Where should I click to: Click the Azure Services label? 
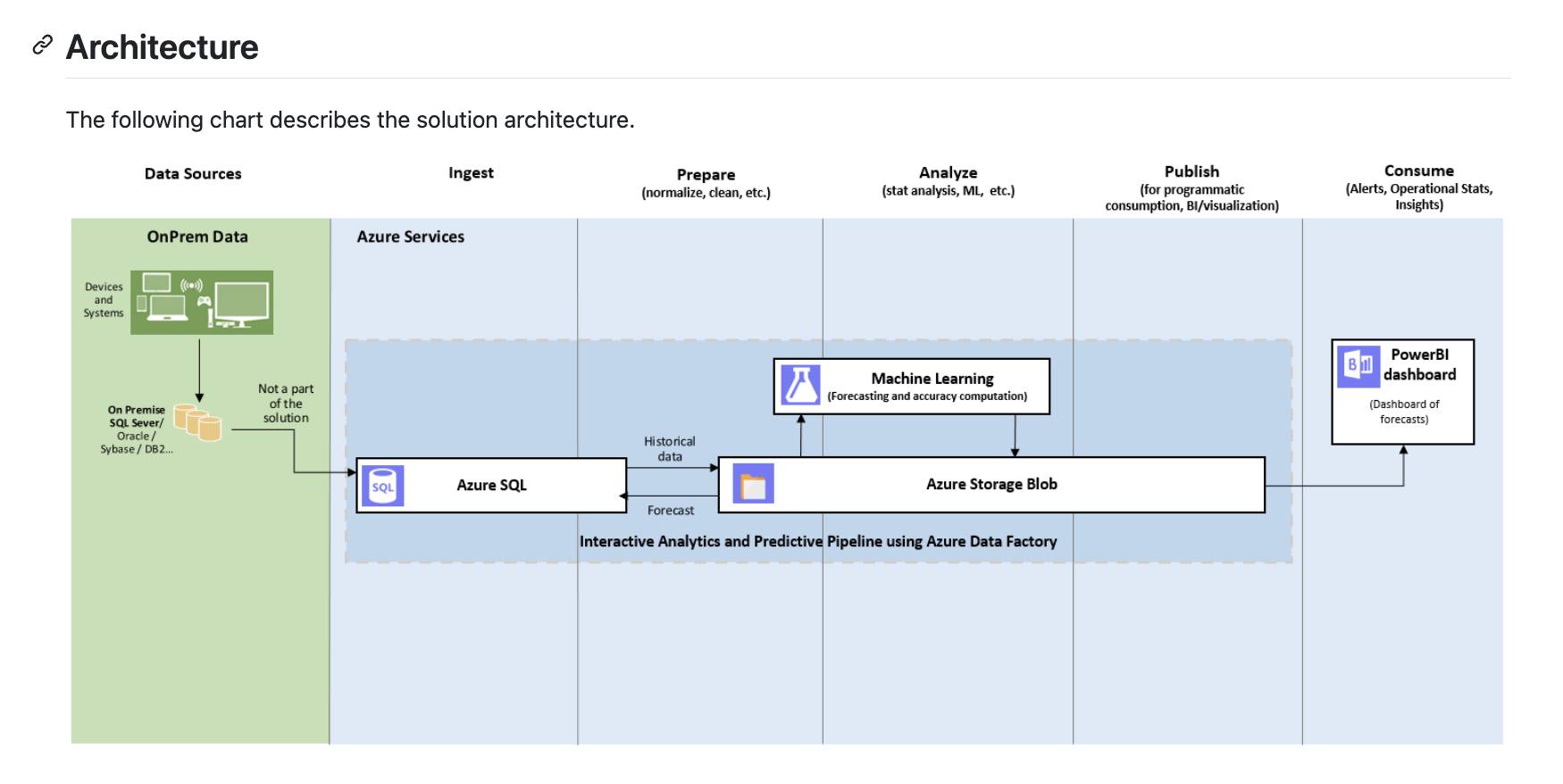coord(411,237)
